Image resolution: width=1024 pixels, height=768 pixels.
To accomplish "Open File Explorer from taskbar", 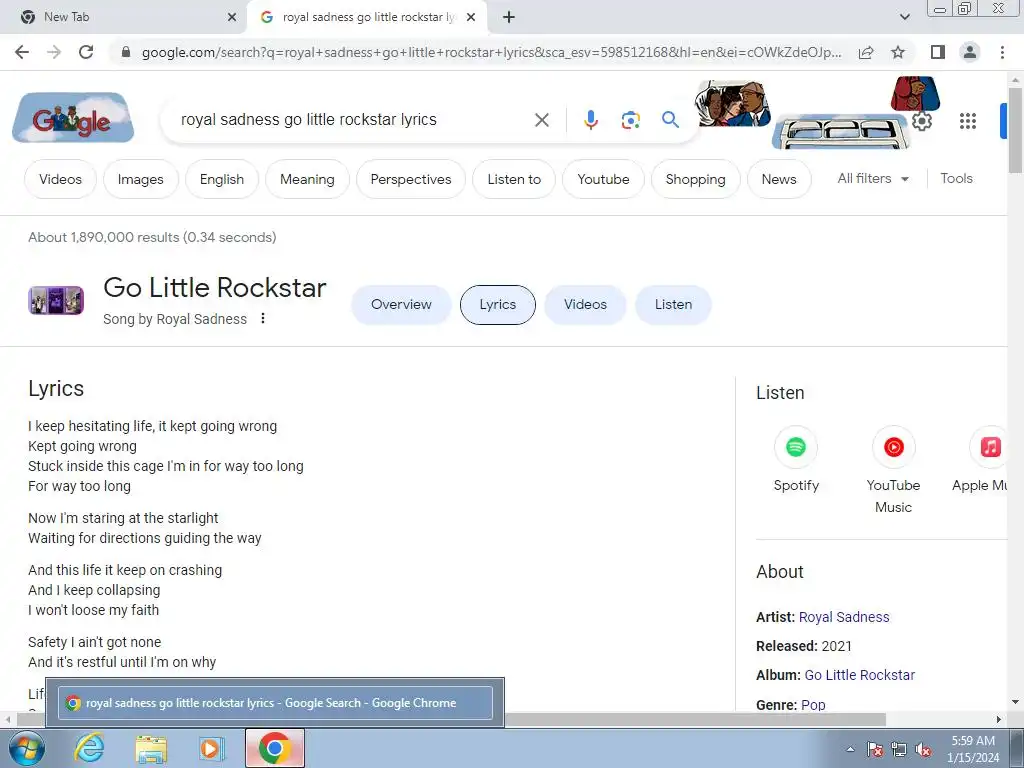I will (151, 748).
